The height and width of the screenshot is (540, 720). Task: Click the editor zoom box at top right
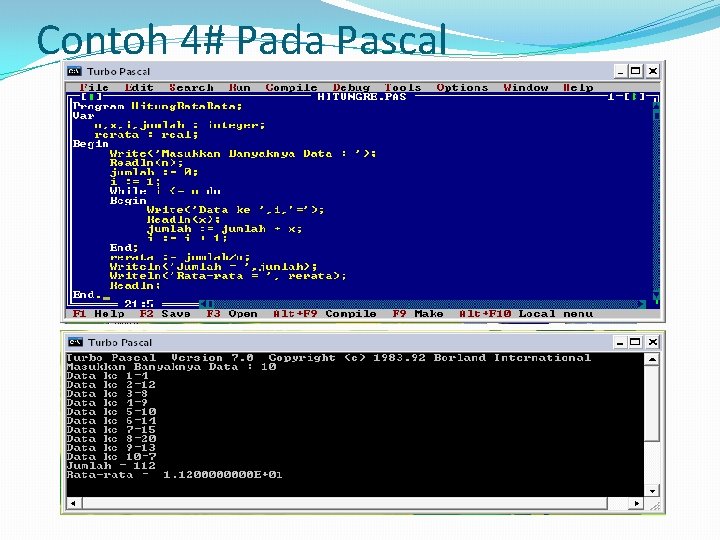[634, 97]
